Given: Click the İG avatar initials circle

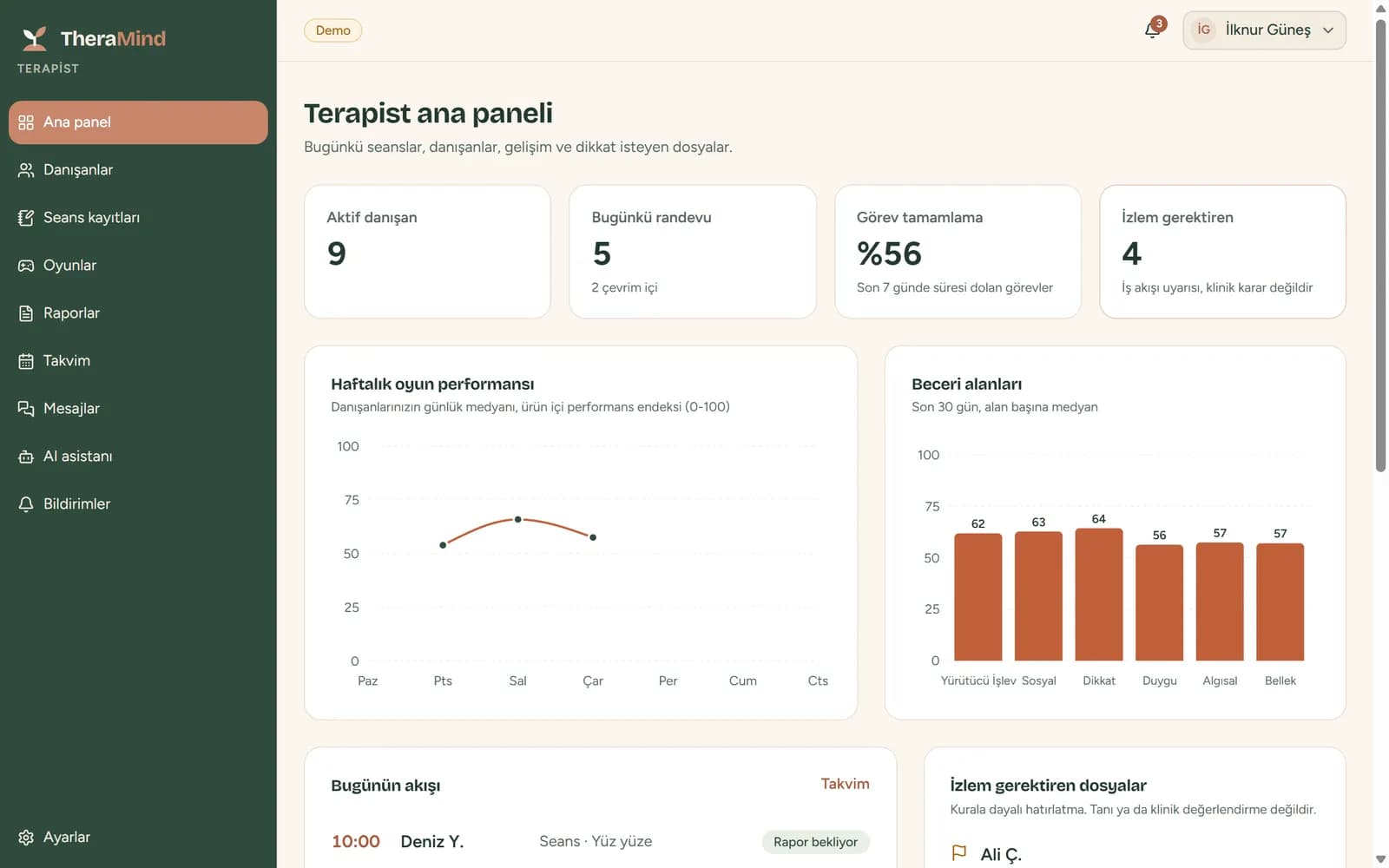Looking at the screenshot, I should (1203, 30).
